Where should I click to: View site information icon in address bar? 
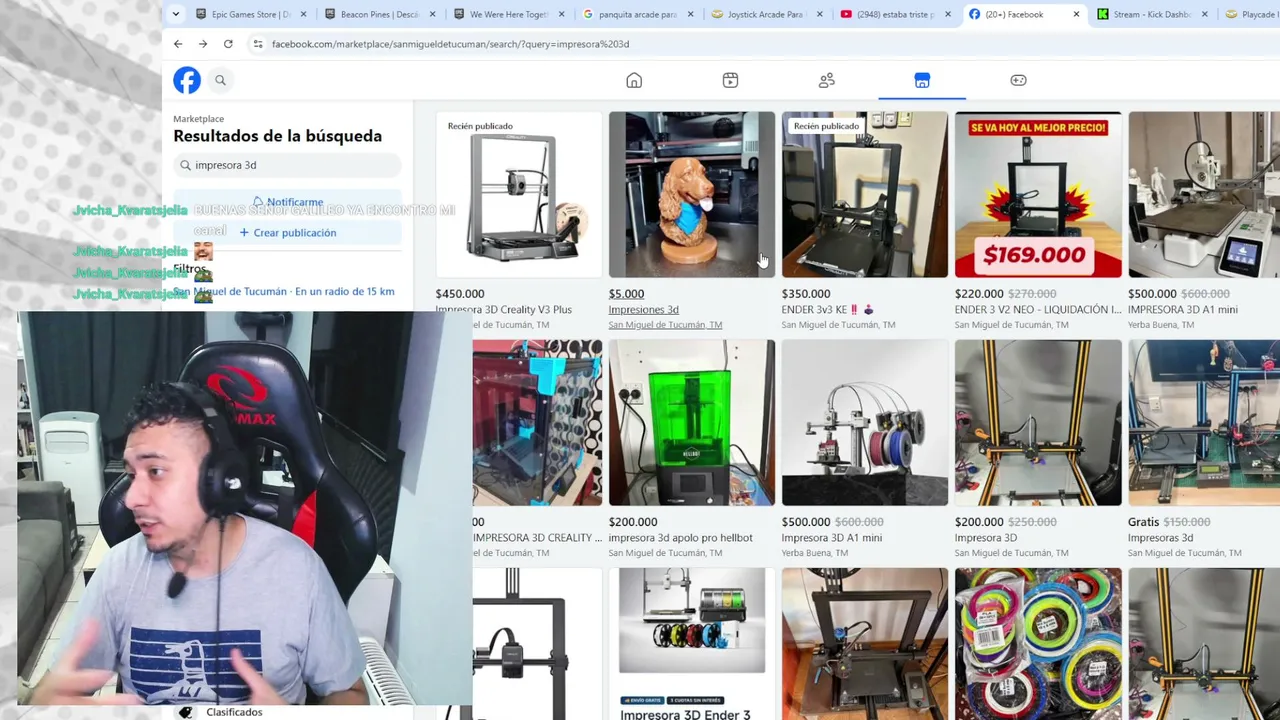click(x=257, y=44)
